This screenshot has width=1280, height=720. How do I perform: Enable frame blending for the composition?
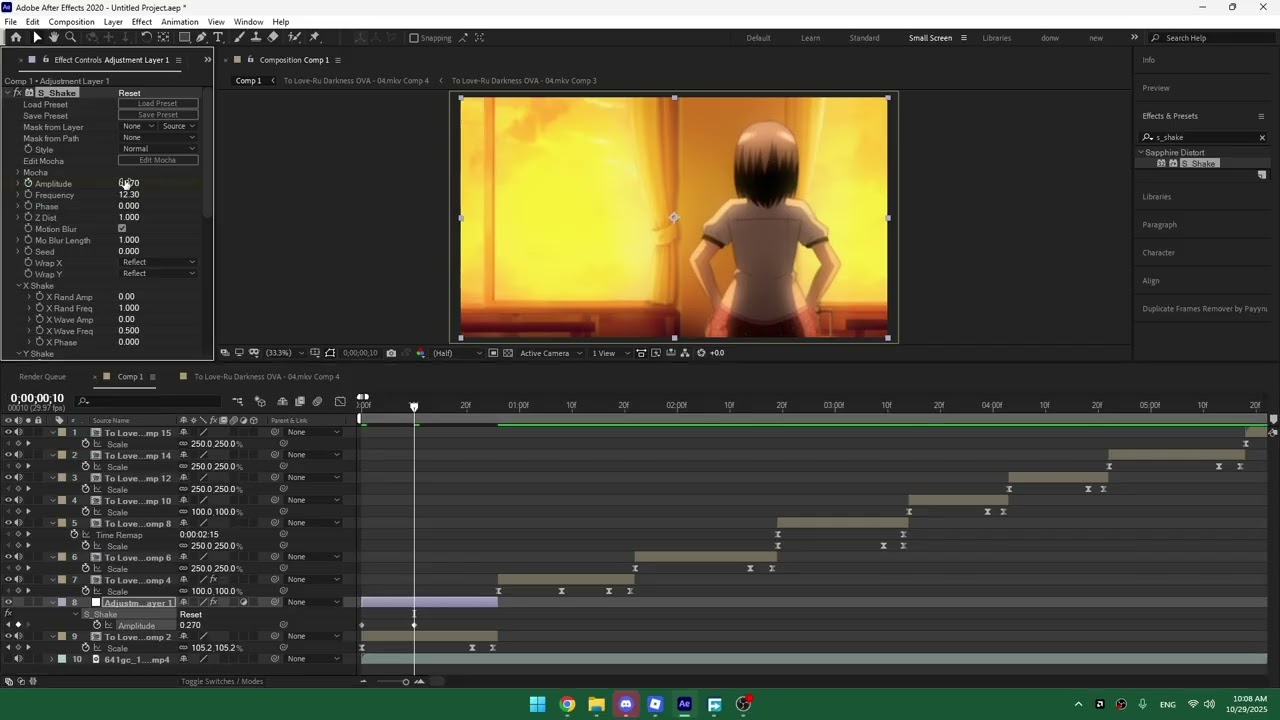coord(300,402)
